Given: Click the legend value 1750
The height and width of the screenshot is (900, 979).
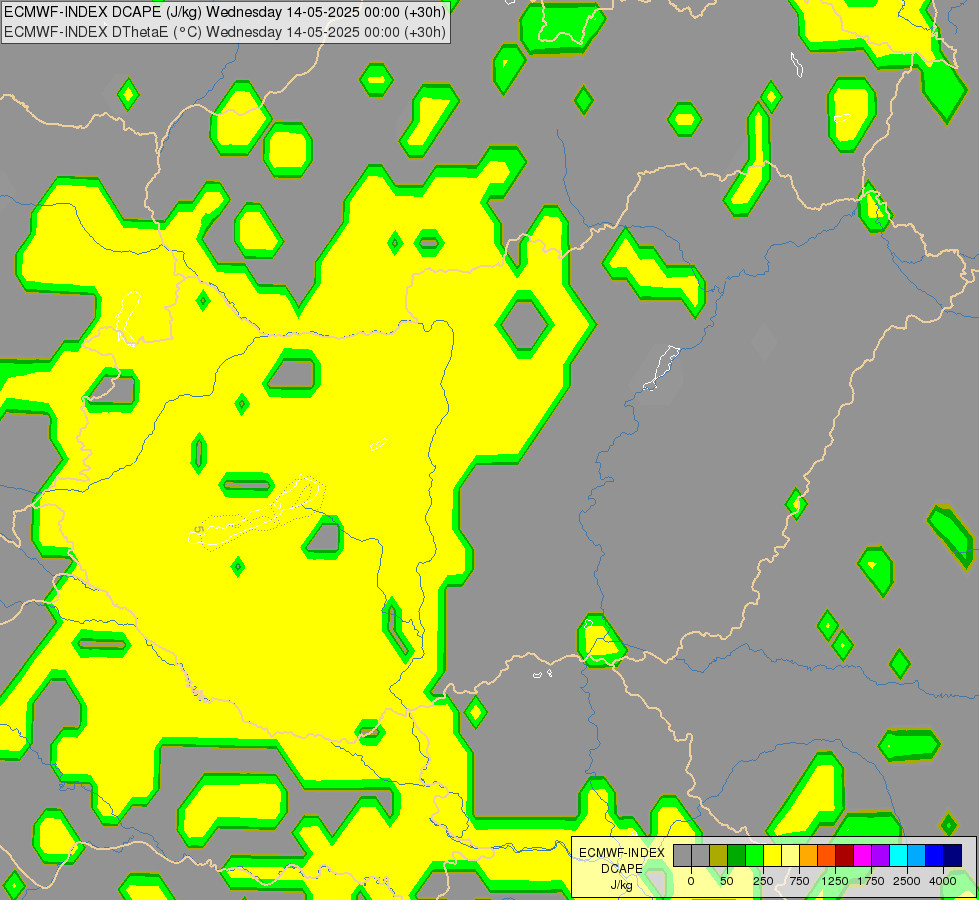Looking at the screenshot, I should tap(871, 881).
